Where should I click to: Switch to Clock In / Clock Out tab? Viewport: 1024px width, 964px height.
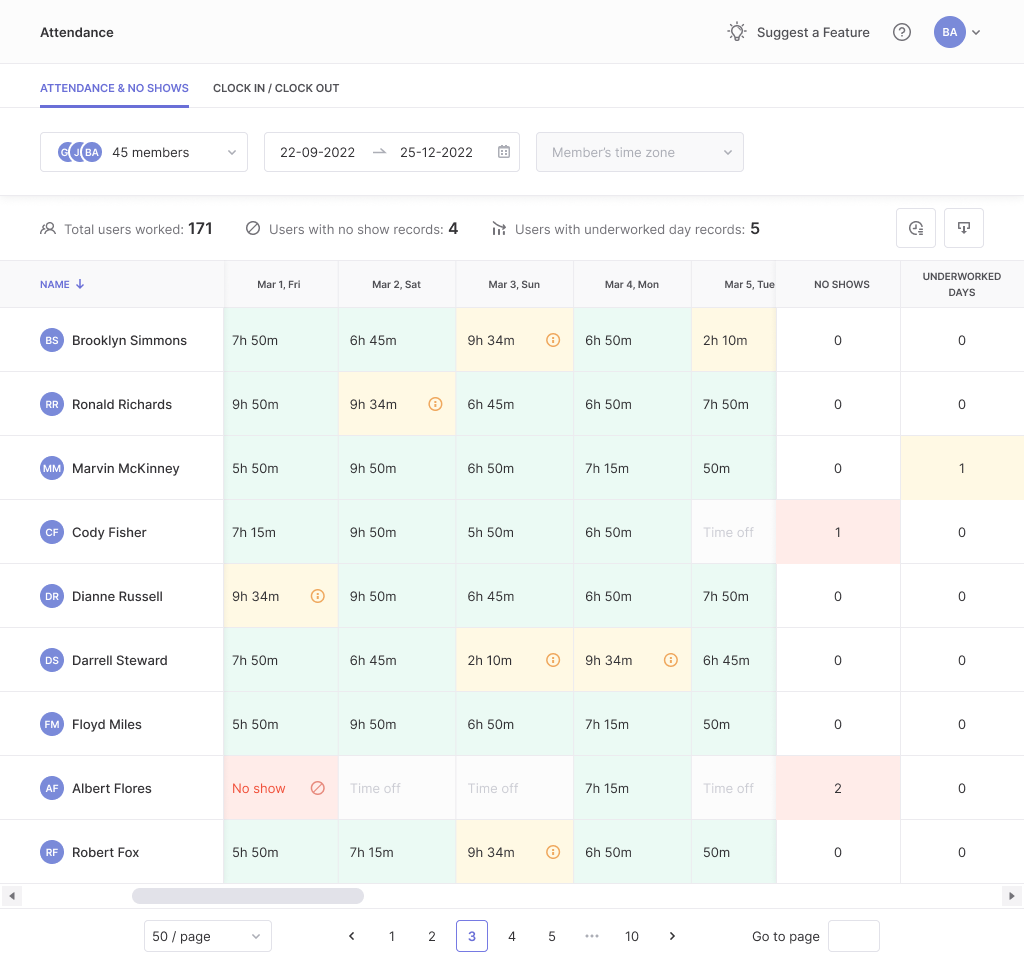pos(276,88)
